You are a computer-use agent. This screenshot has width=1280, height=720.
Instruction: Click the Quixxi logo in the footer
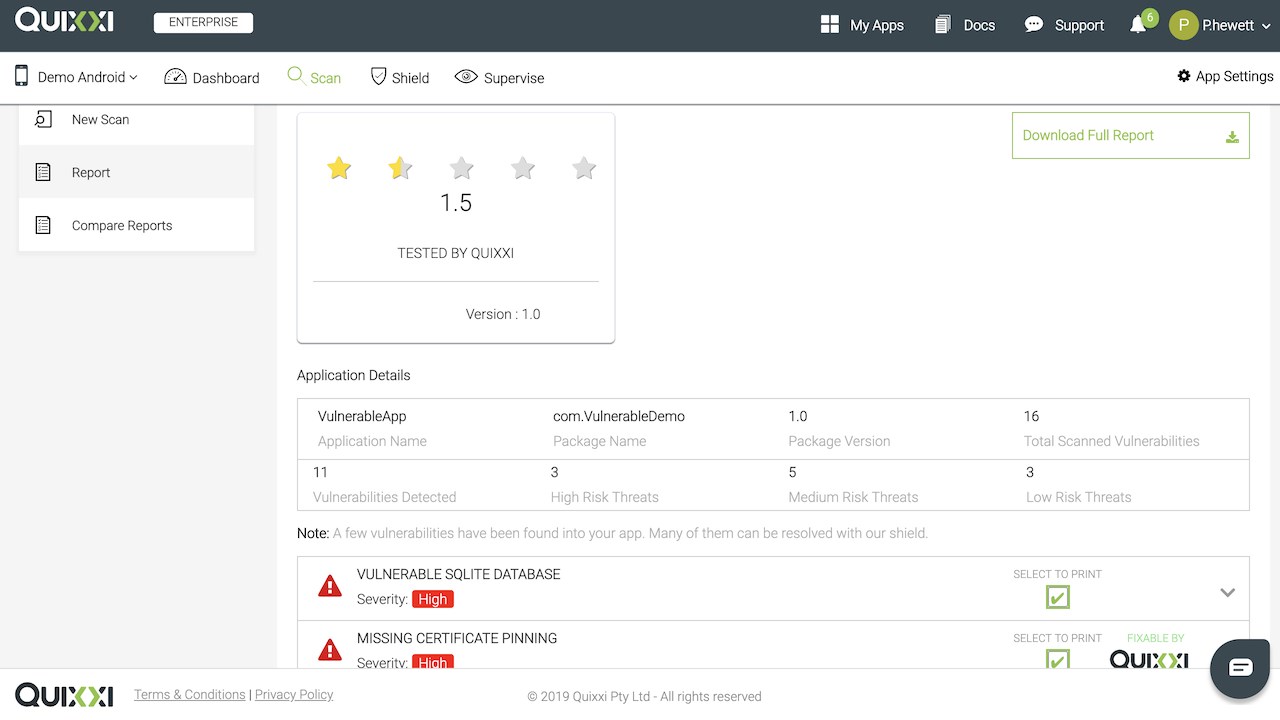click(x=64, y=695)
